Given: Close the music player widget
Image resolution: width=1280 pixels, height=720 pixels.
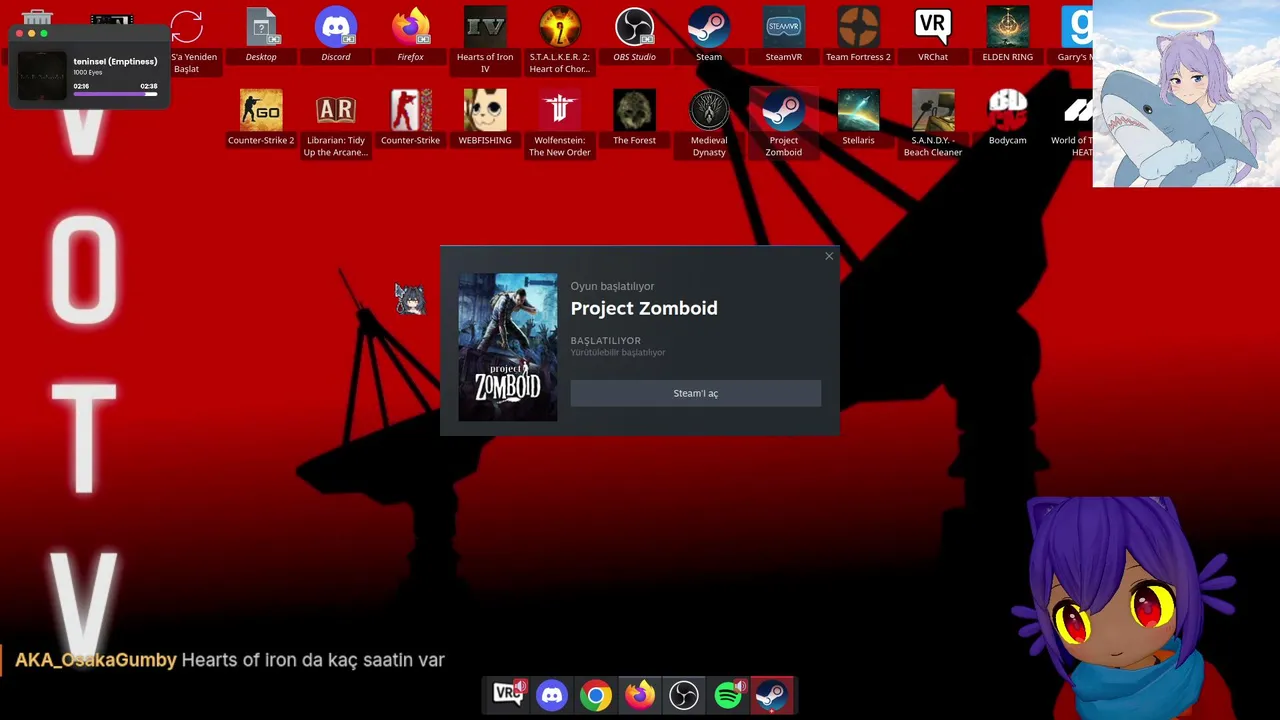Looking at the screenshot, I should tap(19, 34).
